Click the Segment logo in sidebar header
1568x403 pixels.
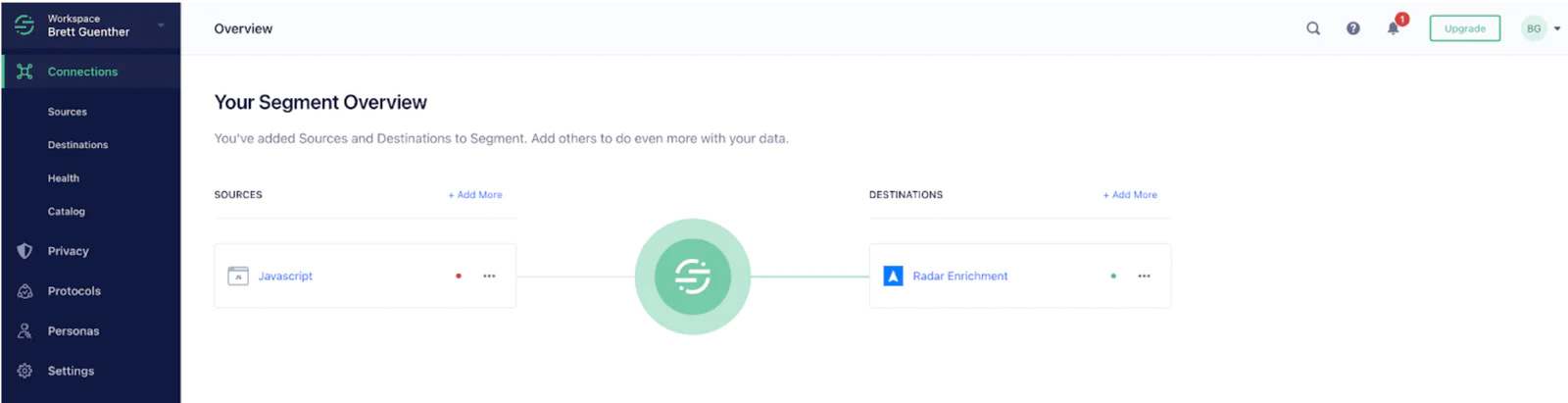24,25
